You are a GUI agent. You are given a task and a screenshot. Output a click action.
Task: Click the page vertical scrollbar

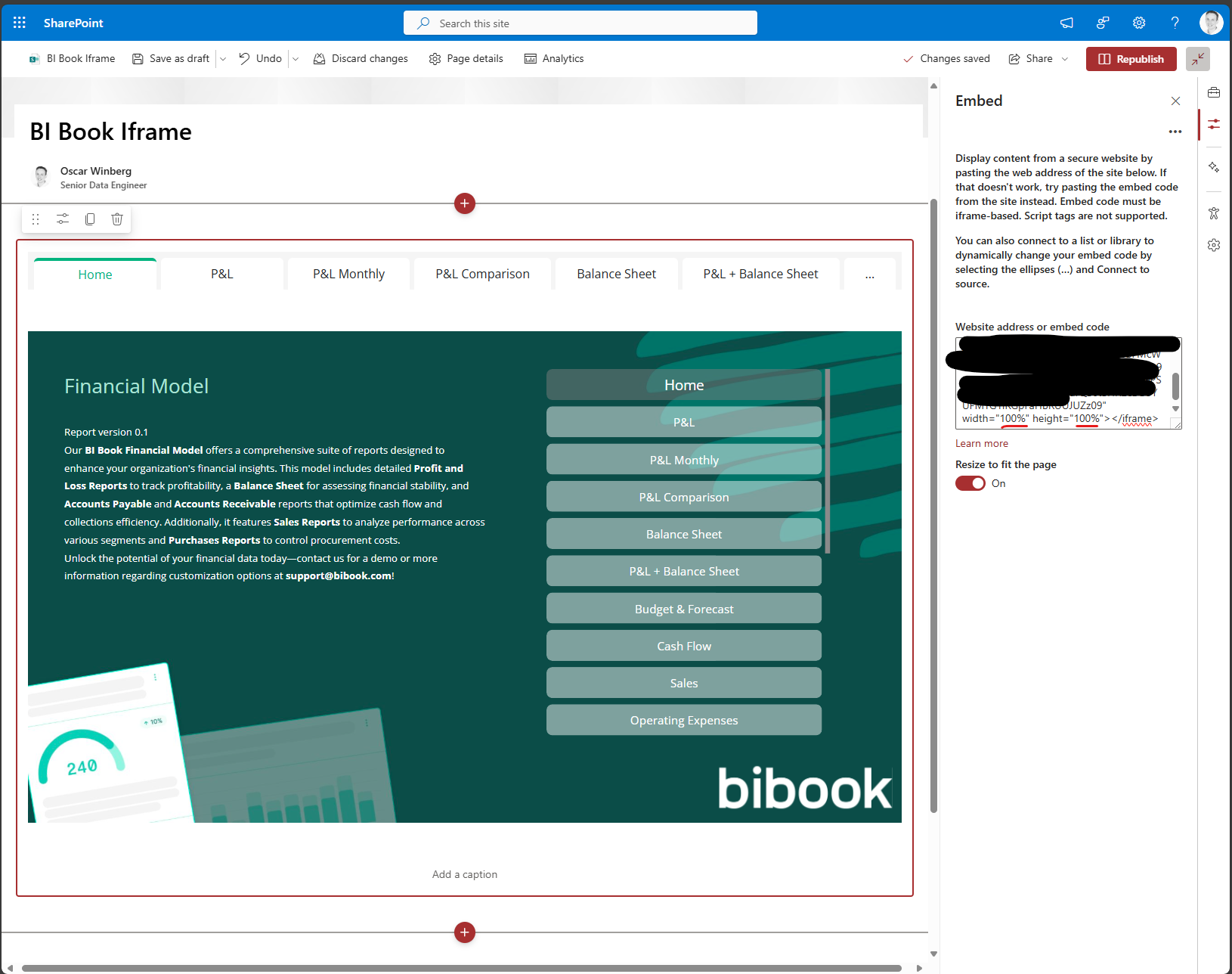(x=933, y=507)
